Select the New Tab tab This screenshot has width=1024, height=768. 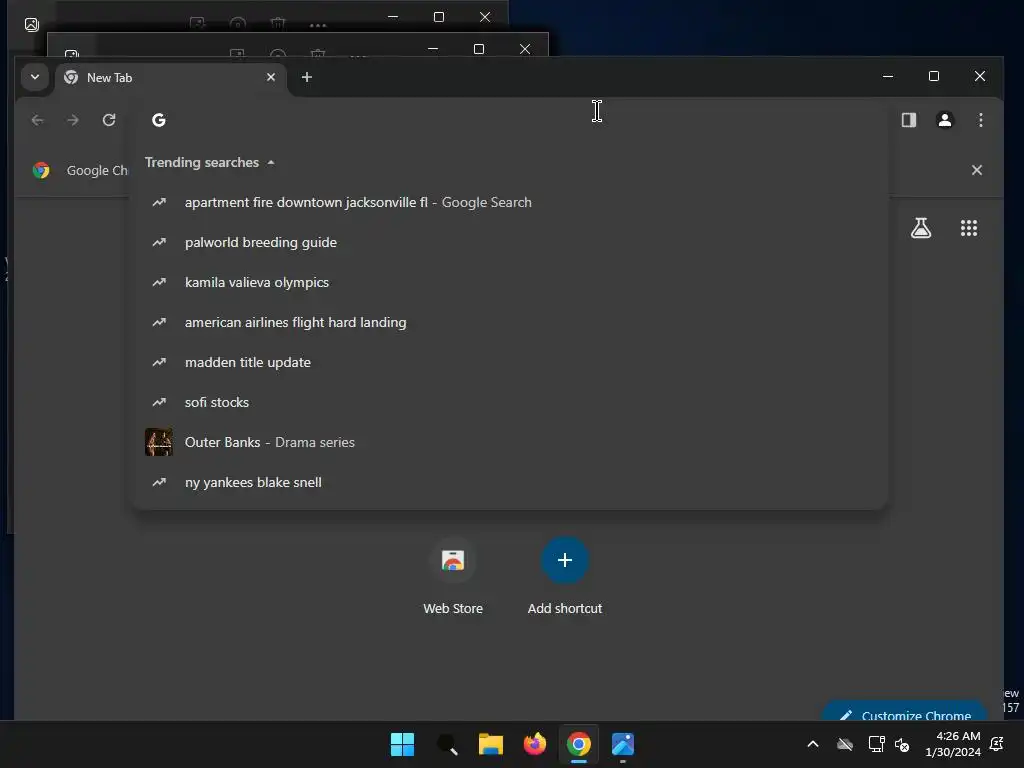click(x=171, y=78)
